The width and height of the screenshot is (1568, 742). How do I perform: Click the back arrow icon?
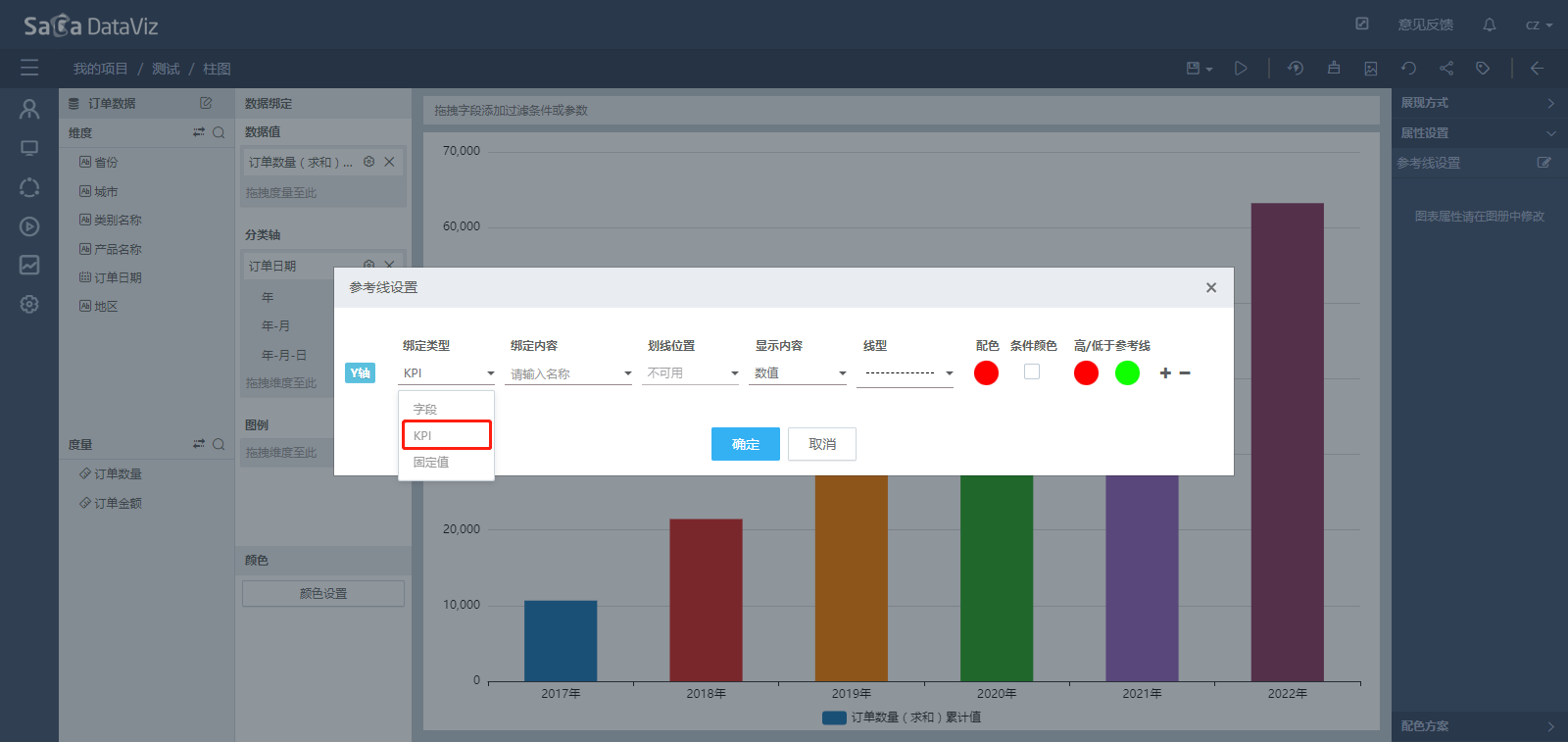[x=1537, y=69]
